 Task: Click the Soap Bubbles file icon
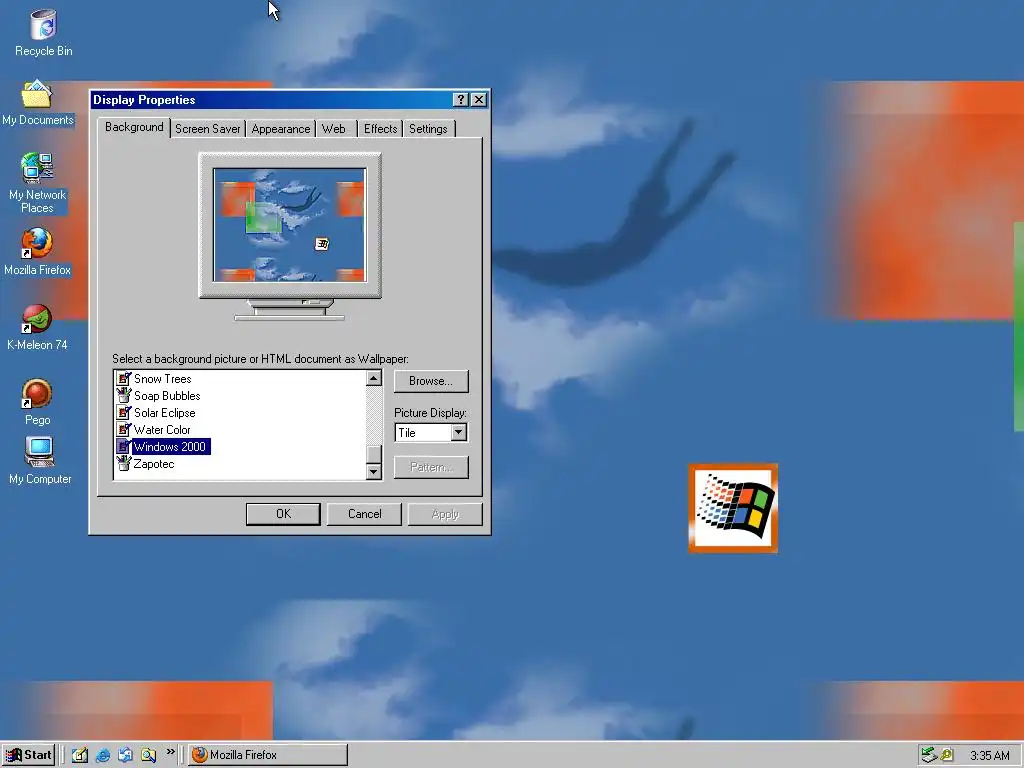pyautogui.click(x=123, y=395)
